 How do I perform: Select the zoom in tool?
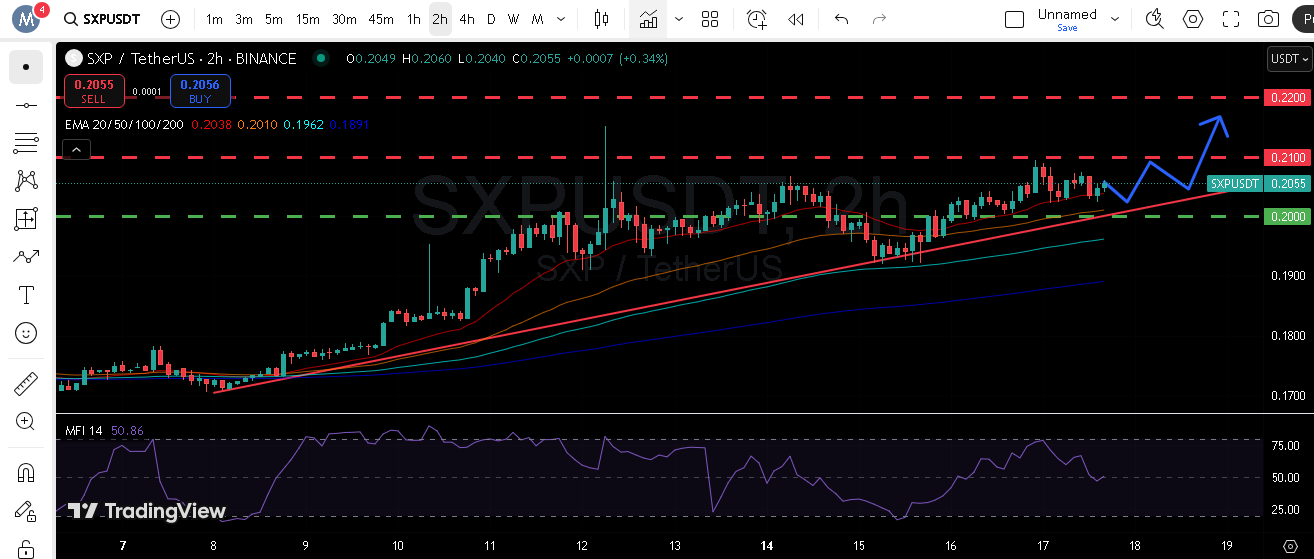[x=26, y=422]
